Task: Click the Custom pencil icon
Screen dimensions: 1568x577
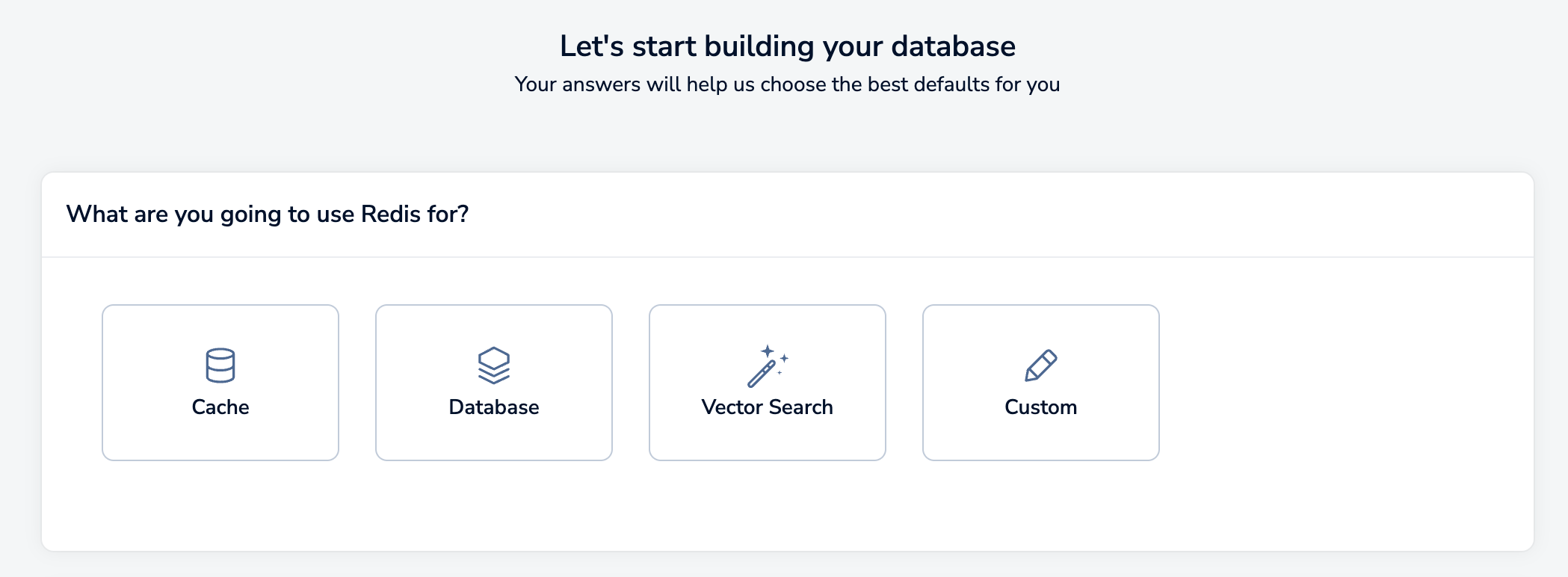Action: (x=1041, y=365)
